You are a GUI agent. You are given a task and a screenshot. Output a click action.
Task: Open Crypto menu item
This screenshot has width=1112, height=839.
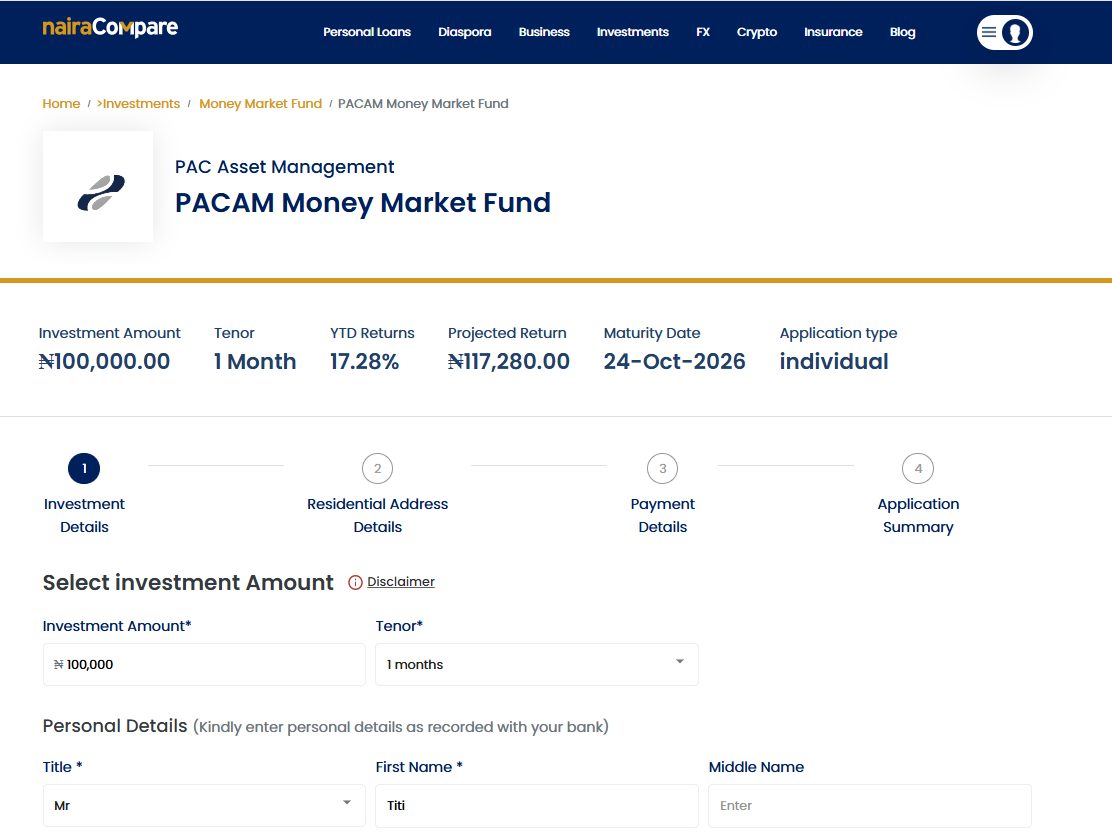click(757, 32)
